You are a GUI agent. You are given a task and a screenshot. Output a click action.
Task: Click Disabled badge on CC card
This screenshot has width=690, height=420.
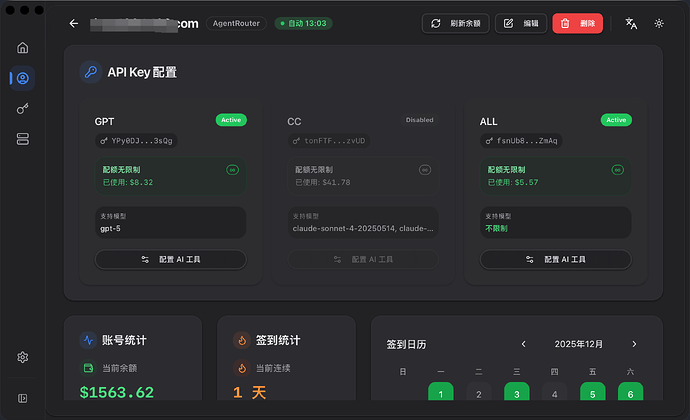419,120
